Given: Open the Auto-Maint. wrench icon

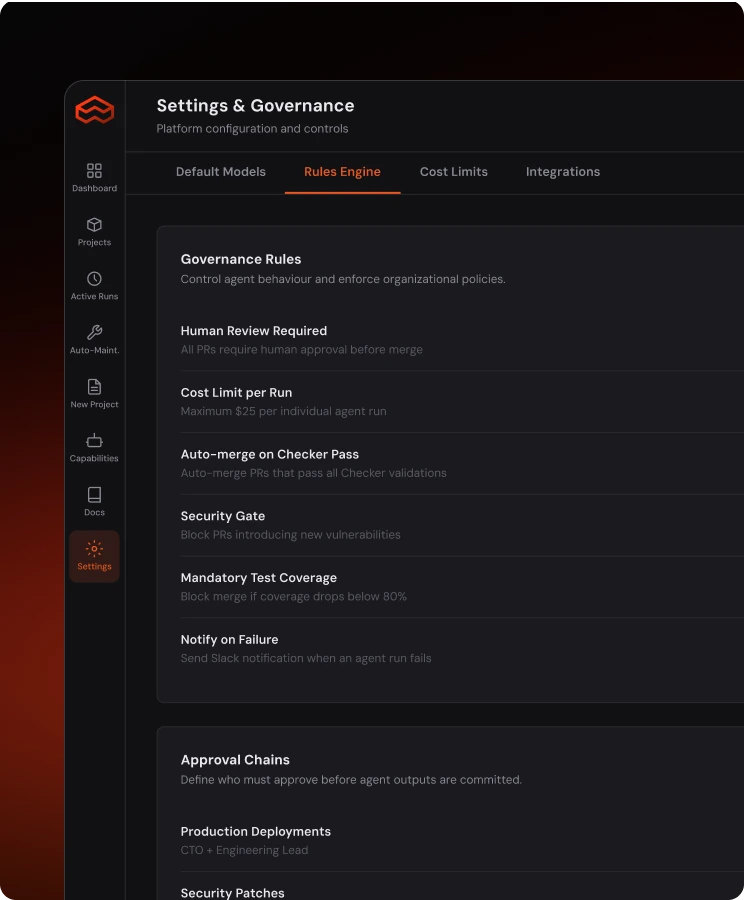Looking at the screenshot, I should (94, 332).
